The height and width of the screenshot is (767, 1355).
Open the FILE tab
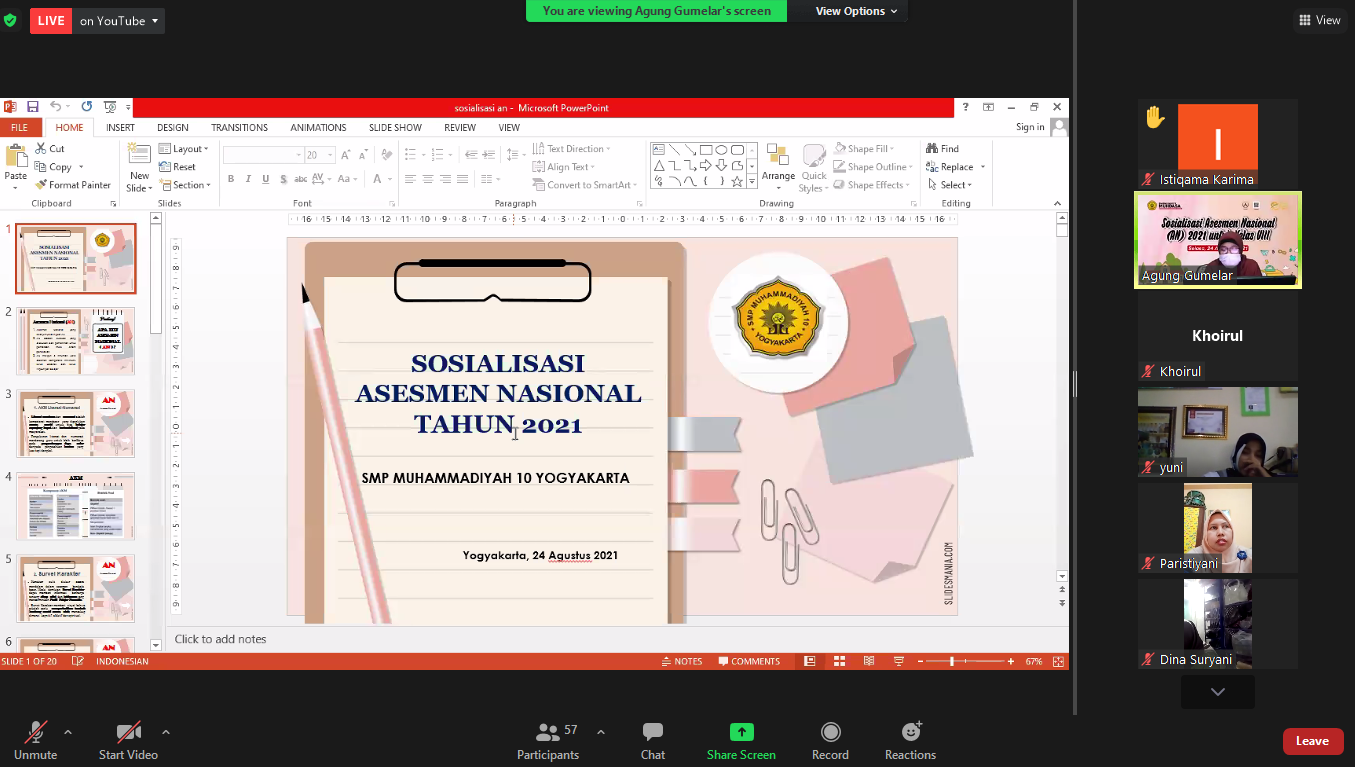[19, 127]
